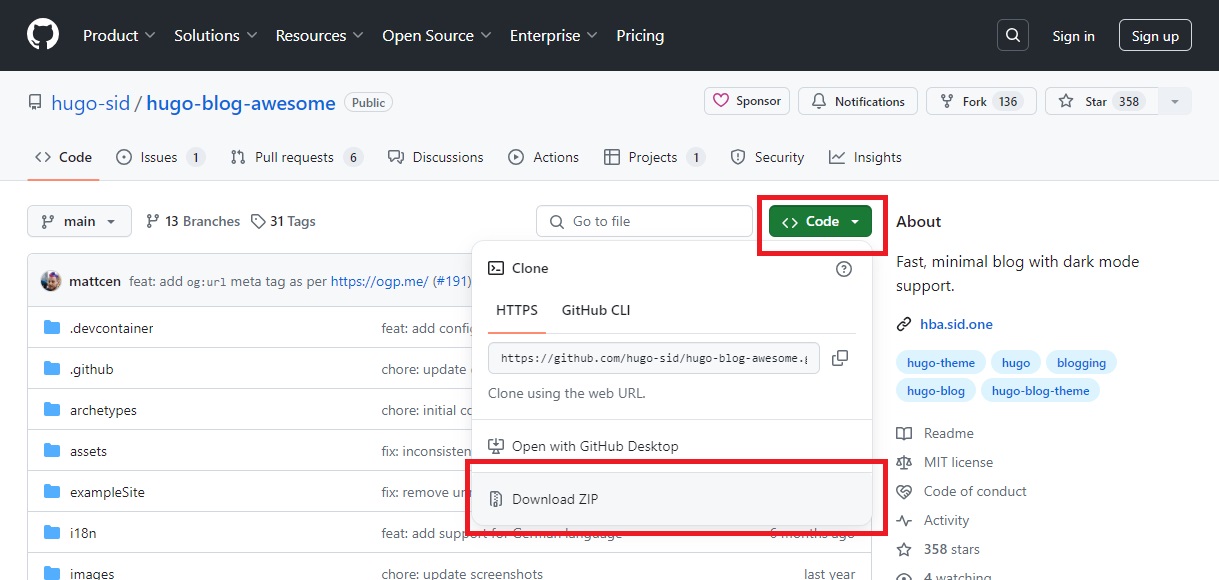Click the .github folder icon

pyautogui.click(x=52, y=369)
